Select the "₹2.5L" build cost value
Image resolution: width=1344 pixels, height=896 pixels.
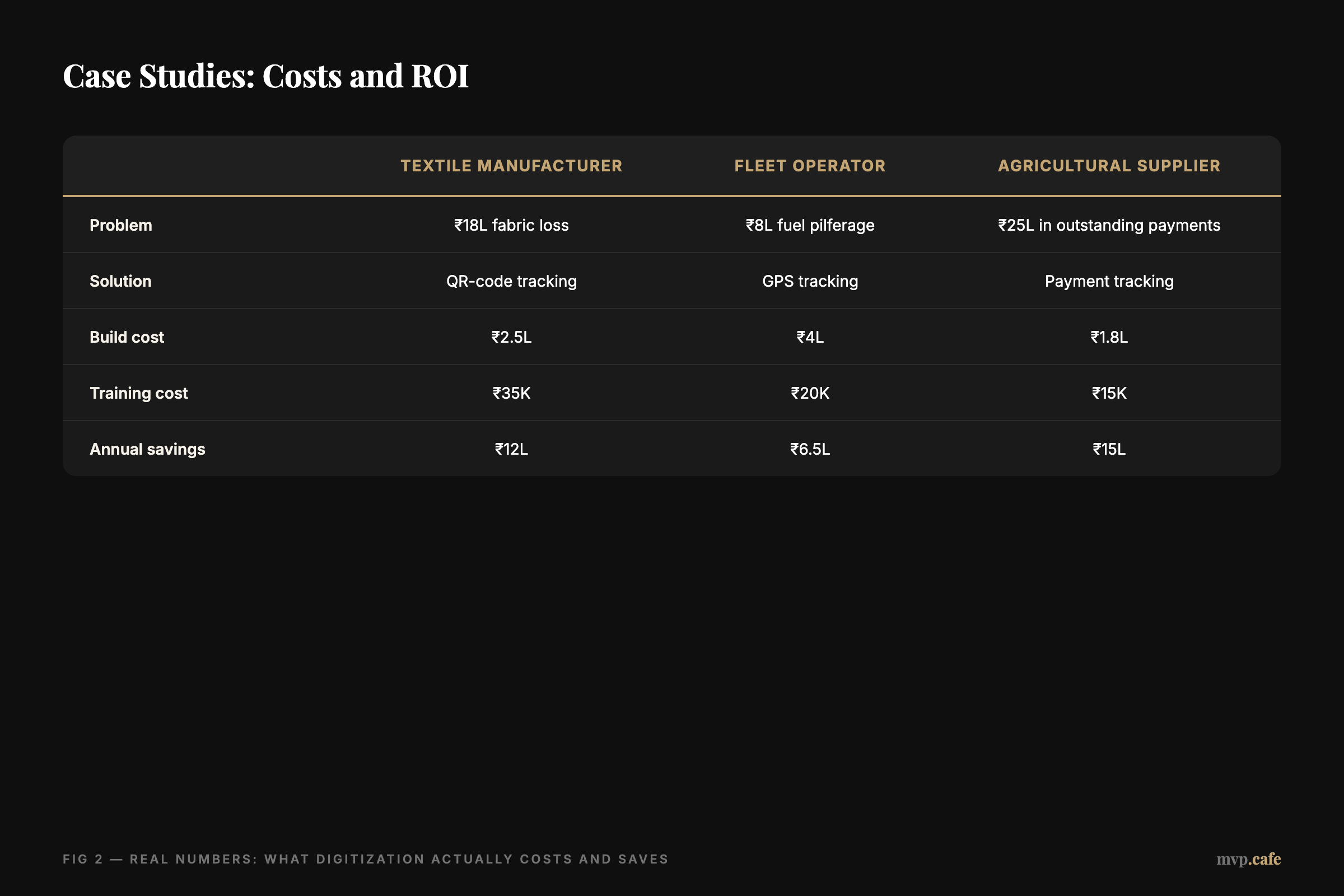click(x=511, y=337)
